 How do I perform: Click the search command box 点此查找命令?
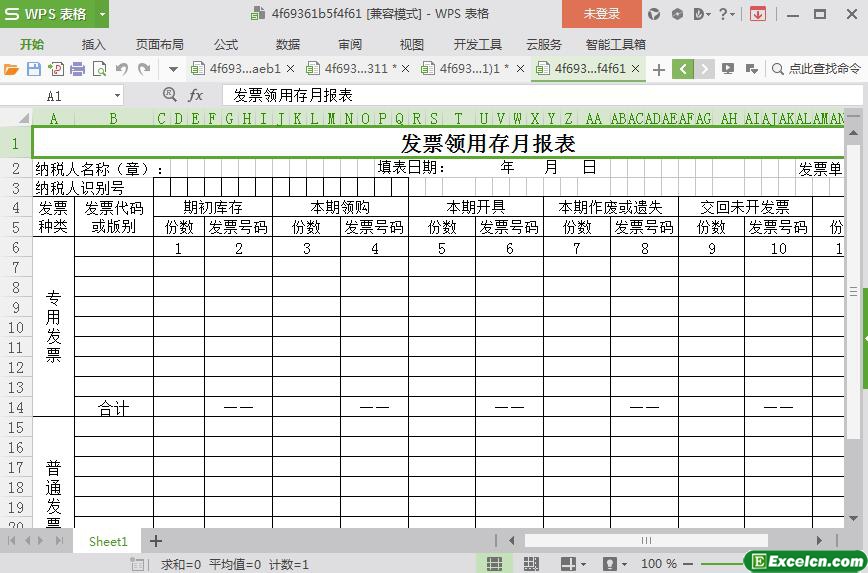(x=817, y=69)
